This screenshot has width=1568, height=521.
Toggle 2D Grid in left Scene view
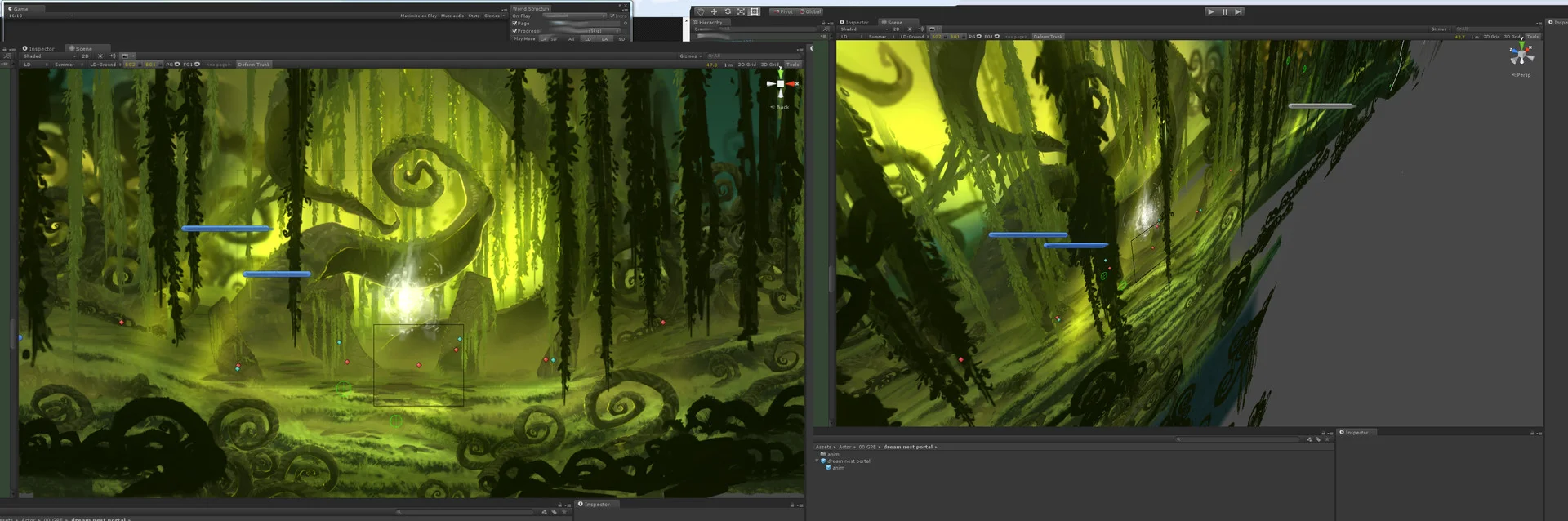point(747,65)
